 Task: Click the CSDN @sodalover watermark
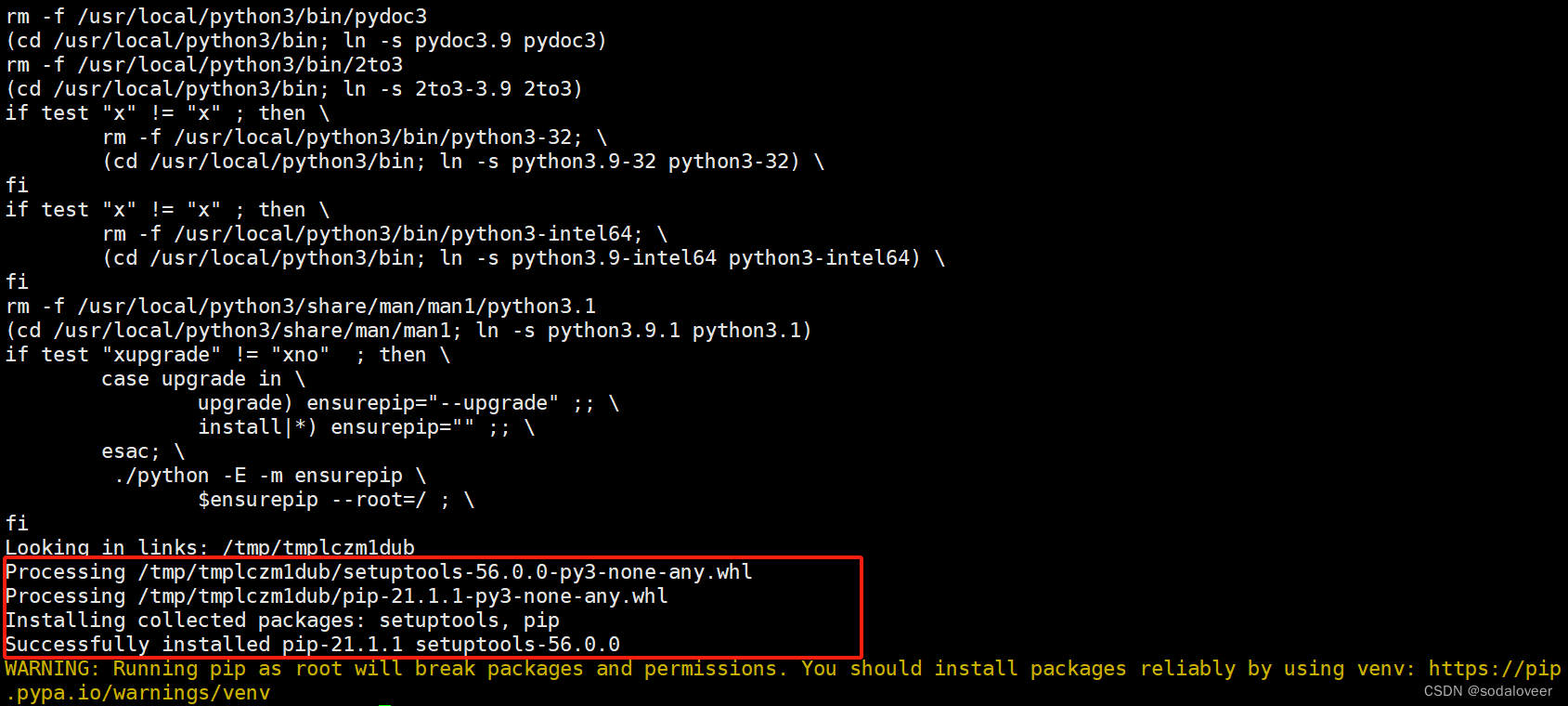[x=1487, y=691]
